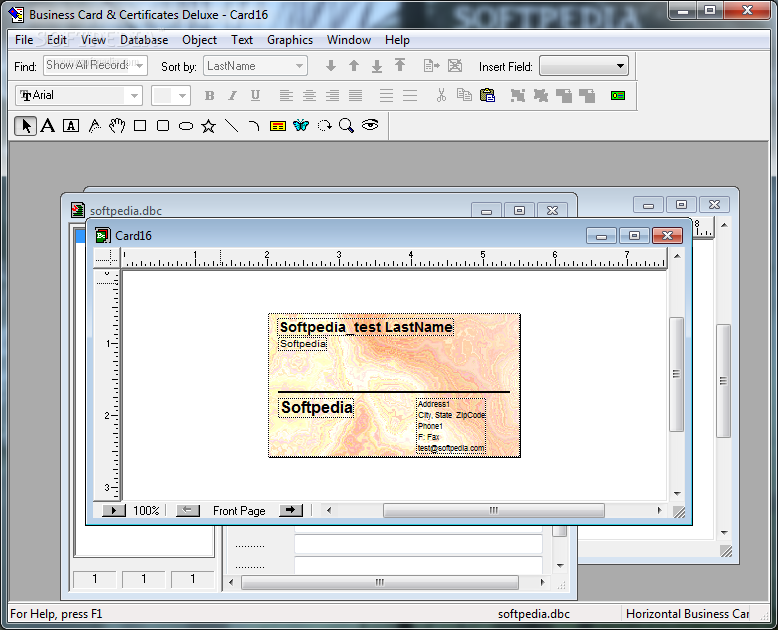
Task: Click the green card icon in toolbar
Action: (618, 95)
